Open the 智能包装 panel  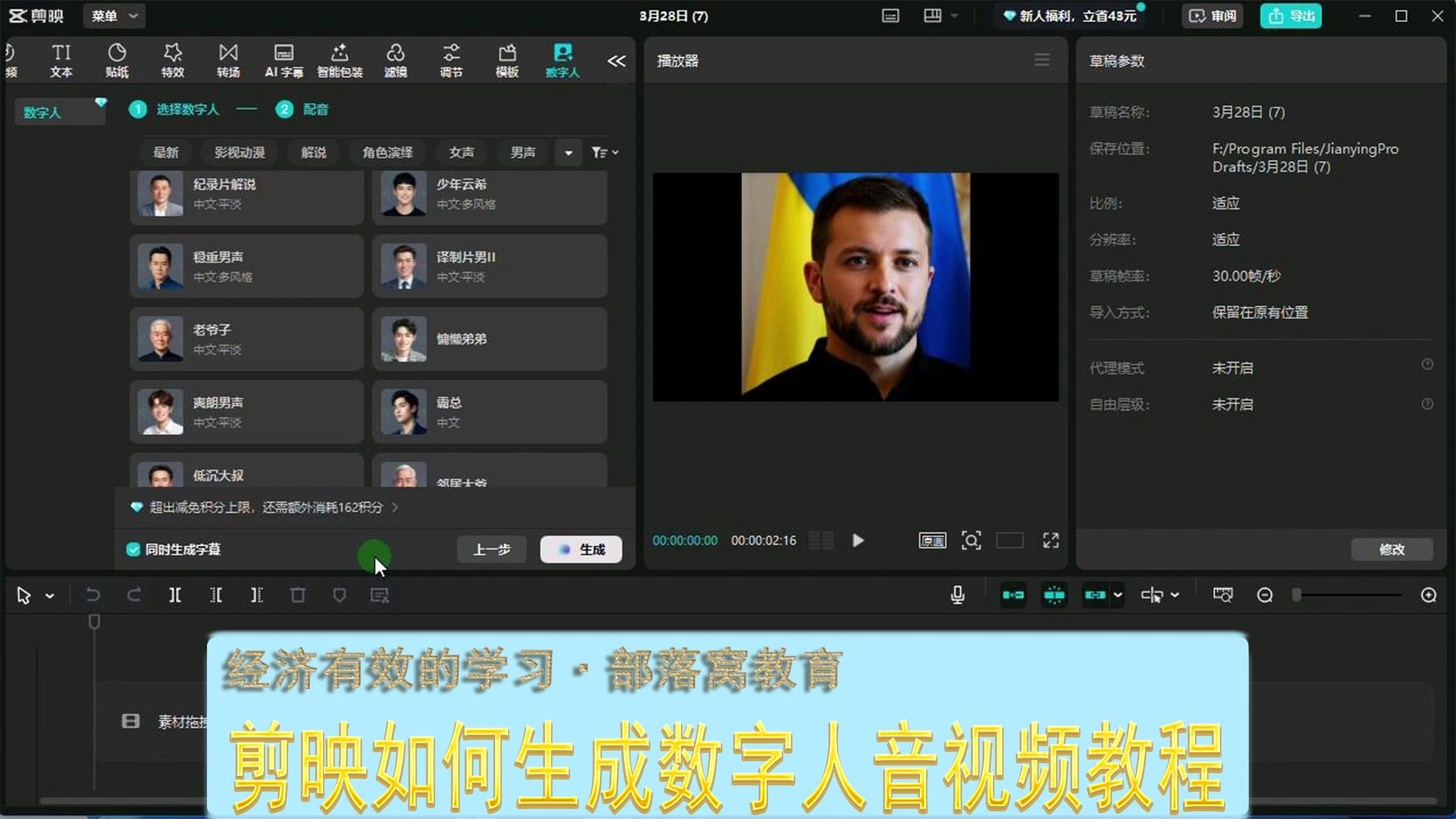click(340, 61)
